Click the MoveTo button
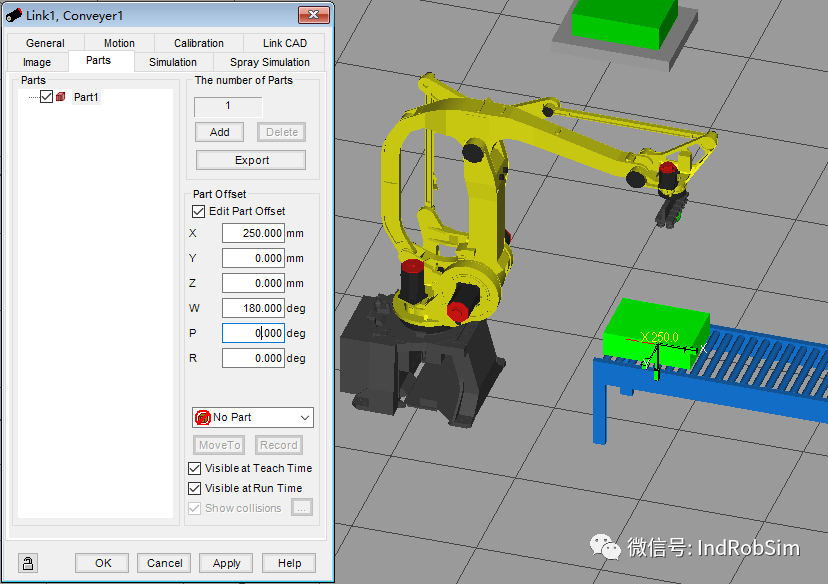 [220, 445]
